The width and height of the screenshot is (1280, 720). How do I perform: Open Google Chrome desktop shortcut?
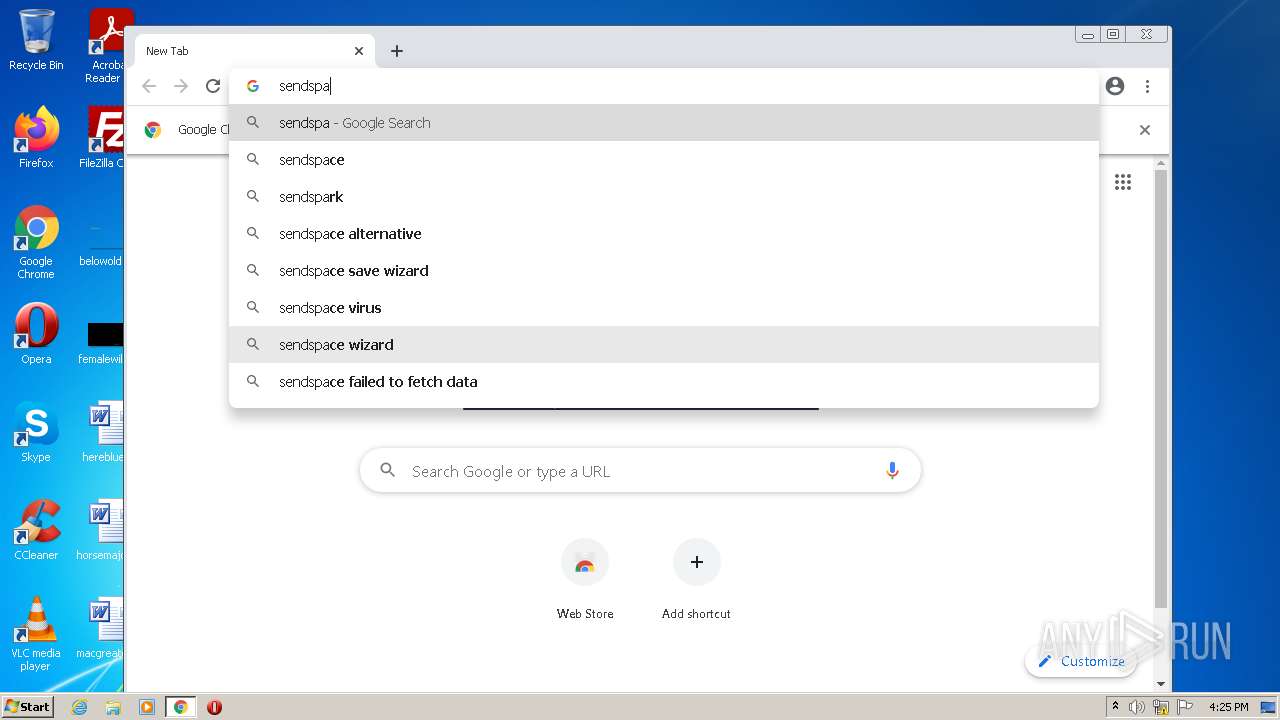click(x=36, y=242)
